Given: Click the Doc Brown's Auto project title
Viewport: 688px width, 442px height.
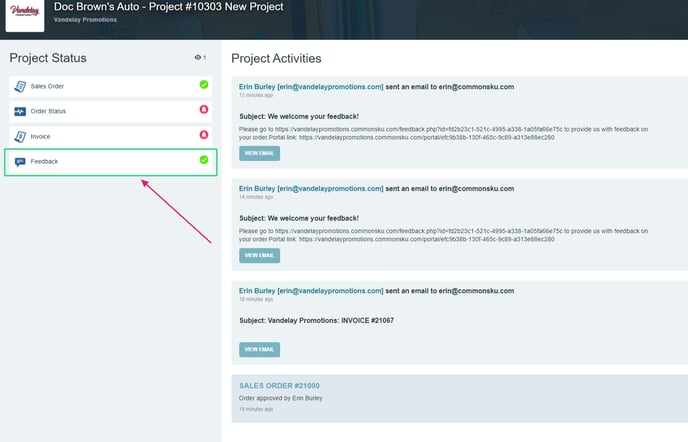Looking at the screenshot, I should coord(168,7).
